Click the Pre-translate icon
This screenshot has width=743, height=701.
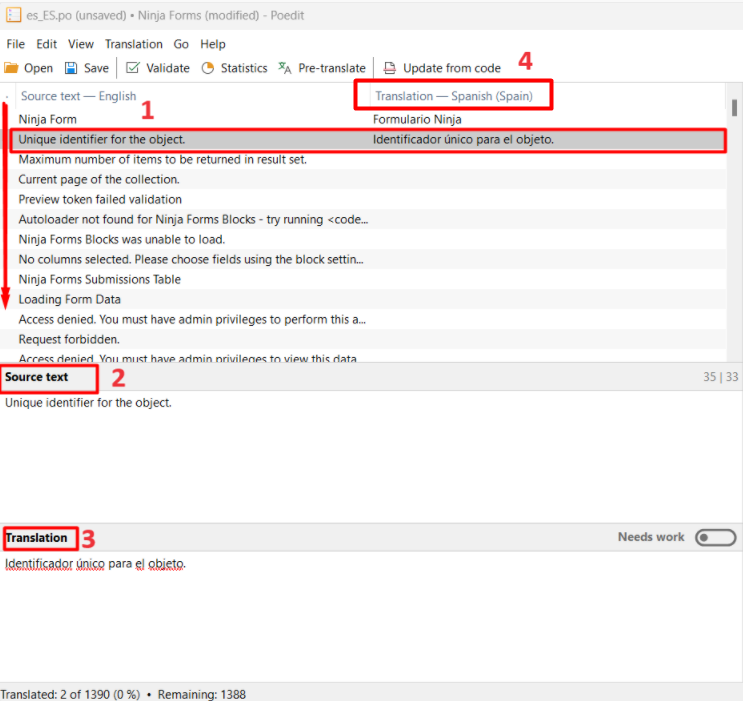[x=285, y=68]
